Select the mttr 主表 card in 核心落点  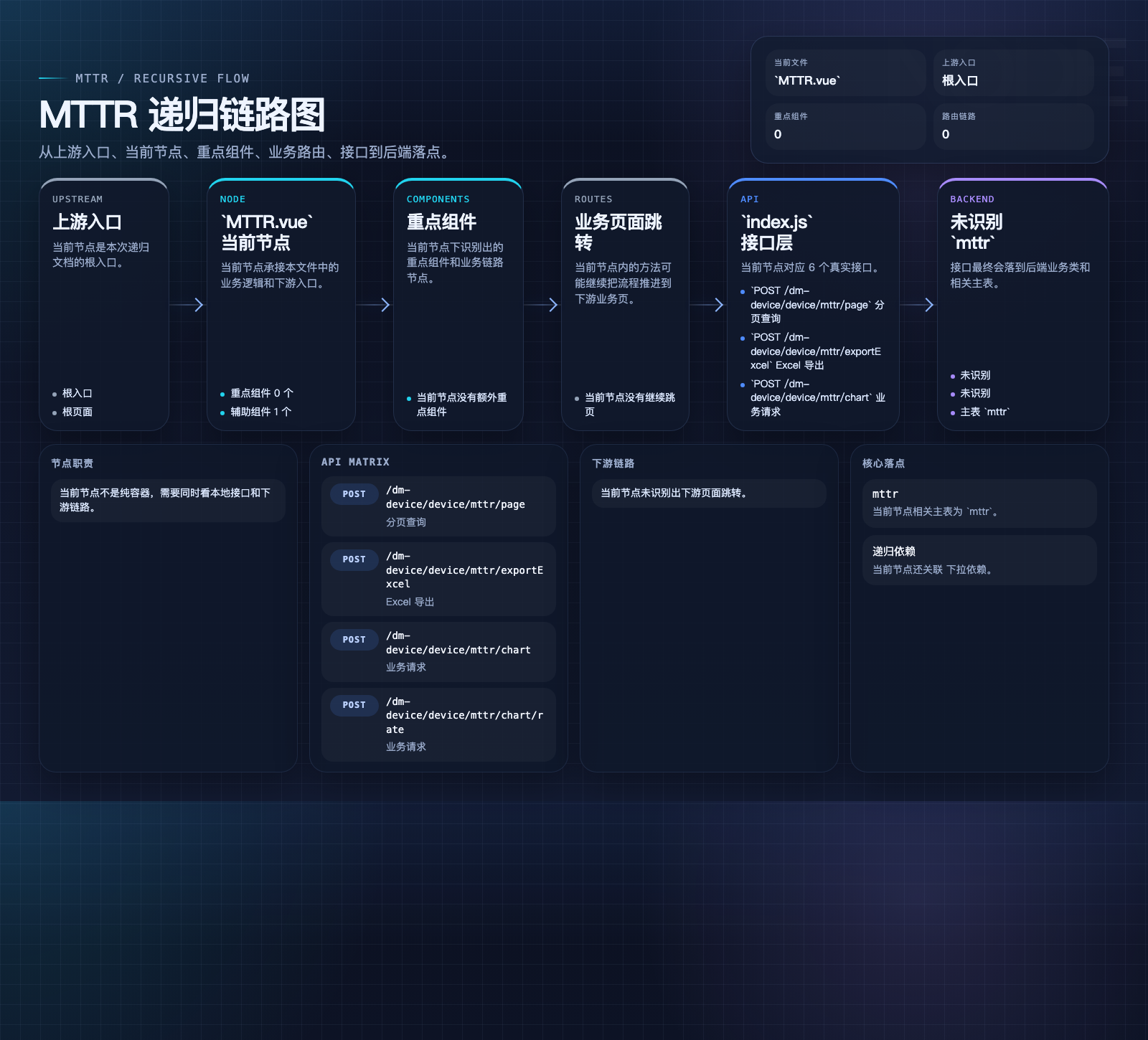tap(979, 504)
